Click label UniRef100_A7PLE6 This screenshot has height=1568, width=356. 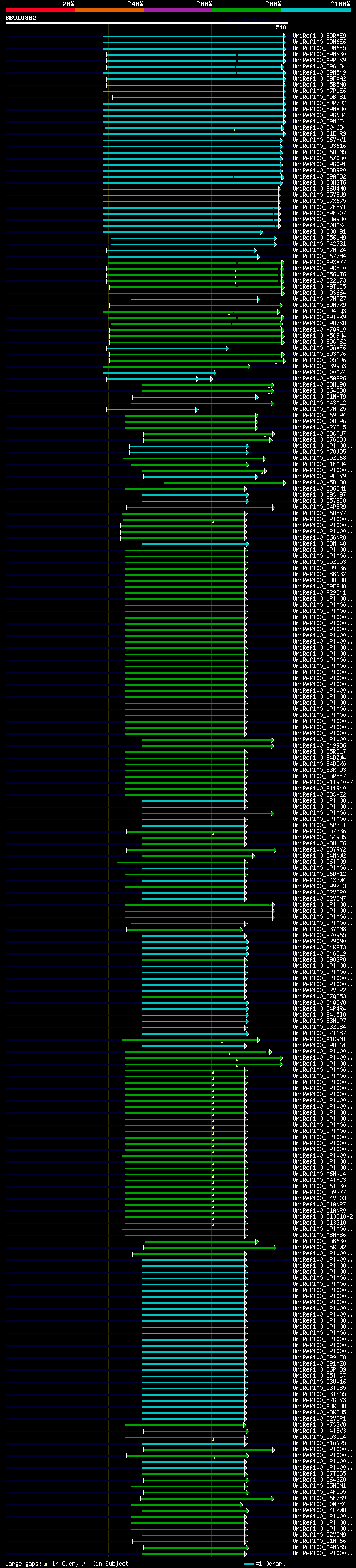coord(319,91)
